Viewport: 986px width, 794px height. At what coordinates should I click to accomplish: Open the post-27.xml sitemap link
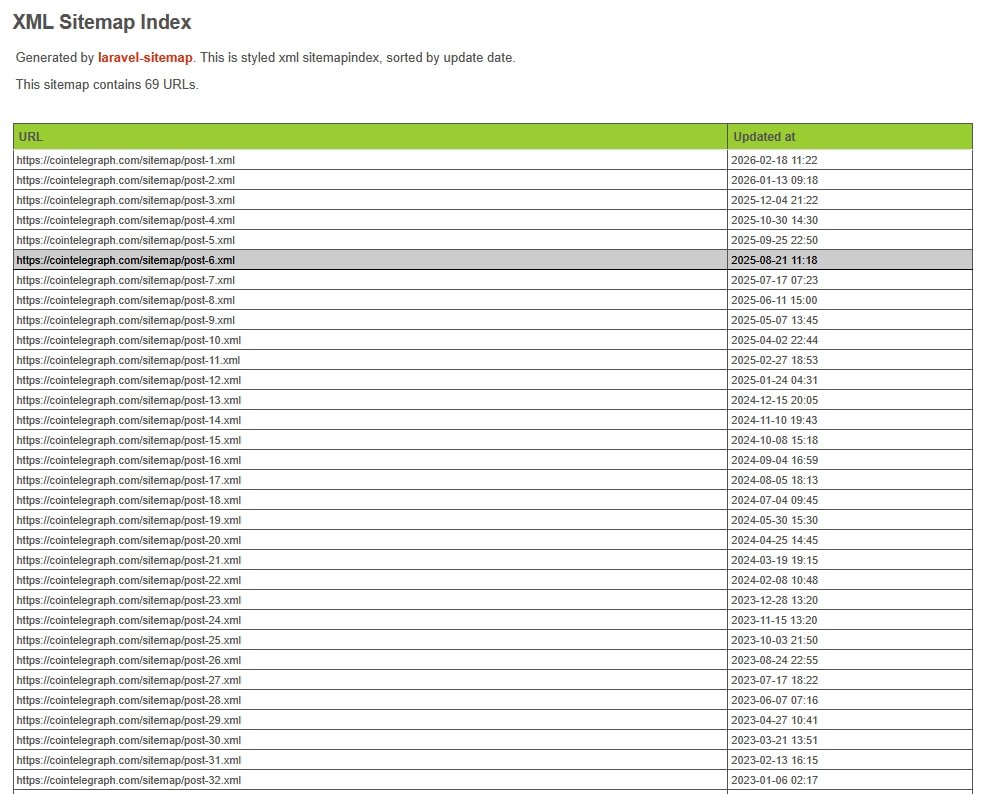[x=129, y=680]
